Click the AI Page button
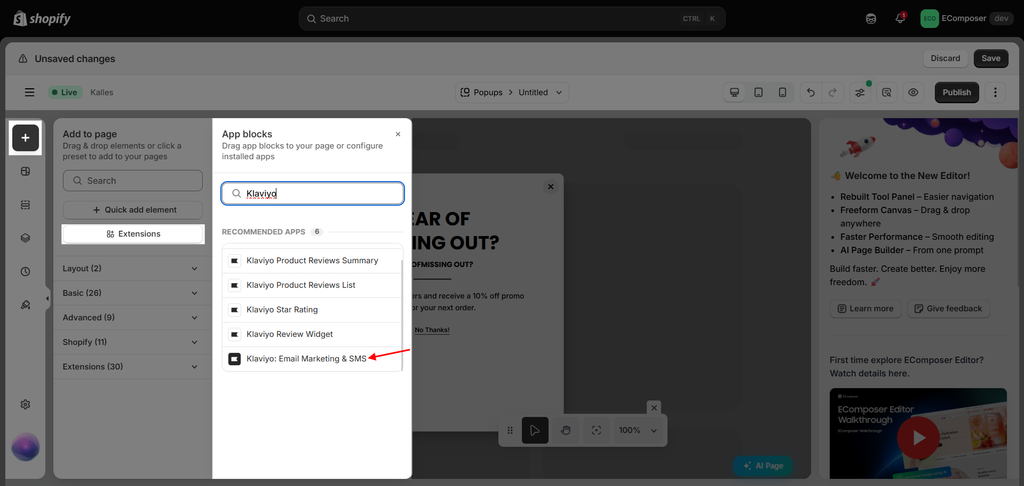This screenshot has height=486, width=1024. 763,466
